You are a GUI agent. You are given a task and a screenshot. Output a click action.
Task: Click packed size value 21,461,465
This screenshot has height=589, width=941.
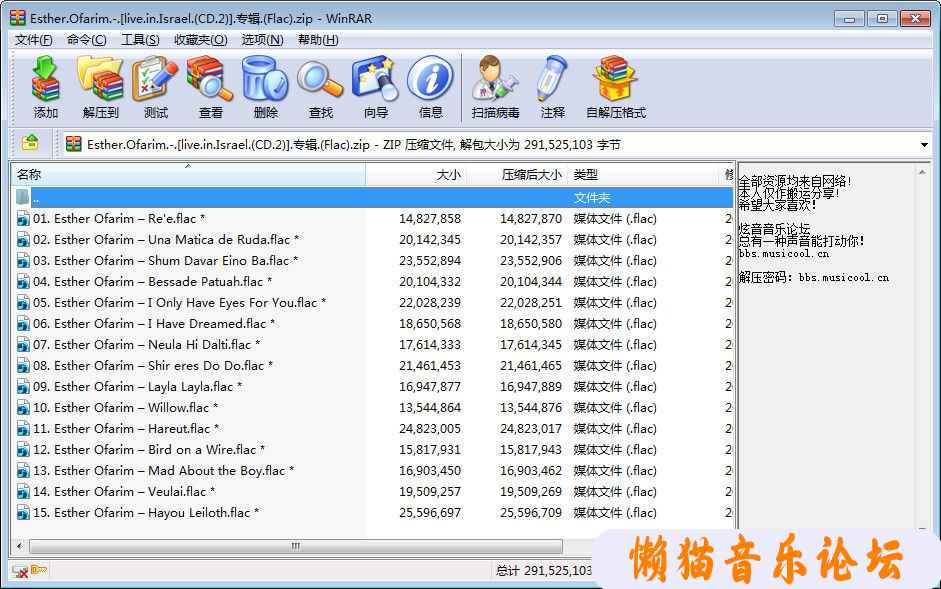click(531, 366)
